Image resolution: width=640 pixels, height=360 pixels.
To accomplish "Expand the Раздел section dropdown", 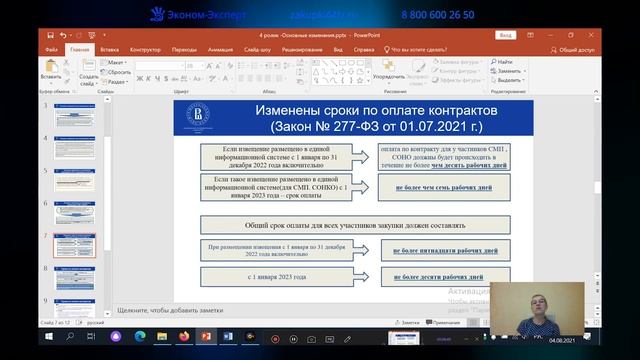I will click(115, 82).
